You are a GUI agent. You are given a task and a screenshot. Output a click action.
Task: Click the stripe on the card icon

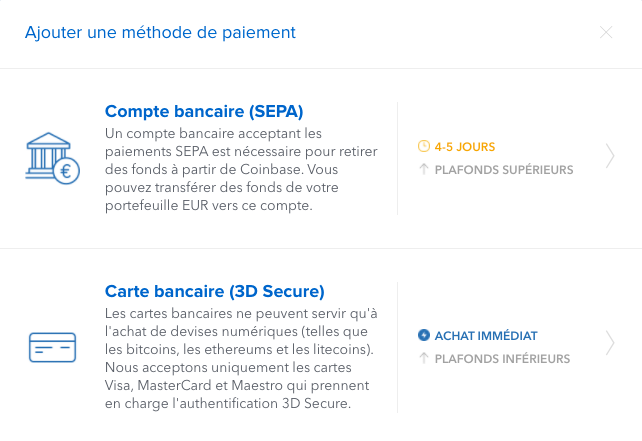coord(52,339)
